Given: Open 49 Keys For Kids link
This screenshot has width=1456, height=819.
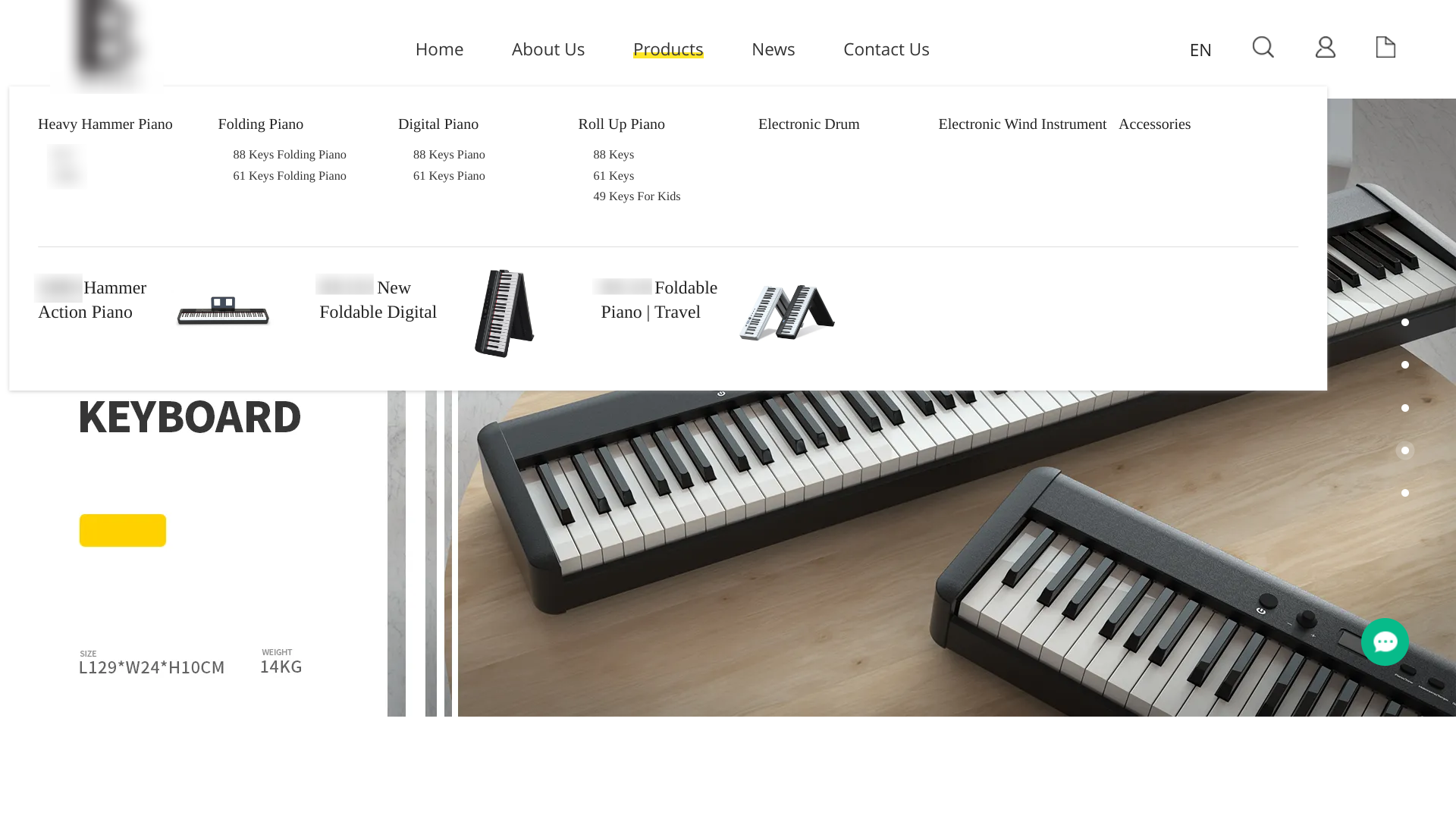Looking at the screenshot, I should 637,196.
